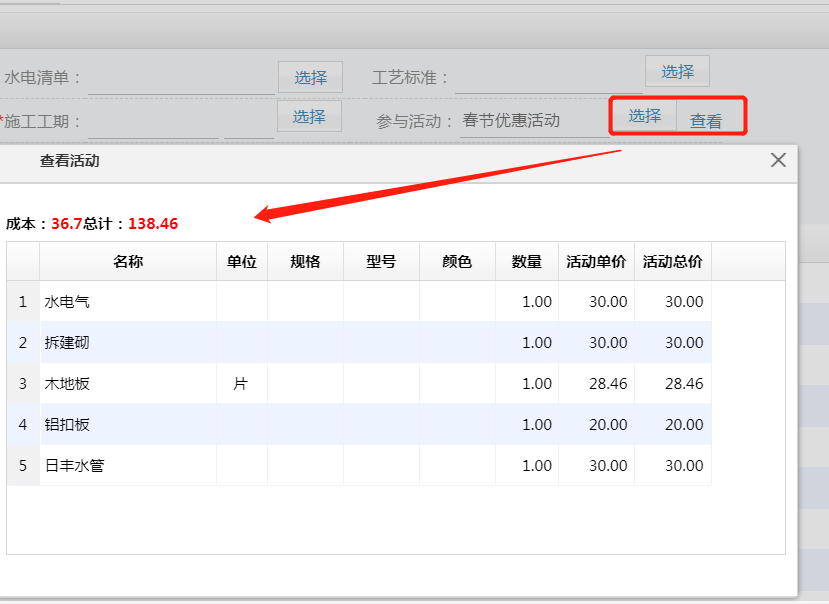Focus the 水电清单 input field

180,78
